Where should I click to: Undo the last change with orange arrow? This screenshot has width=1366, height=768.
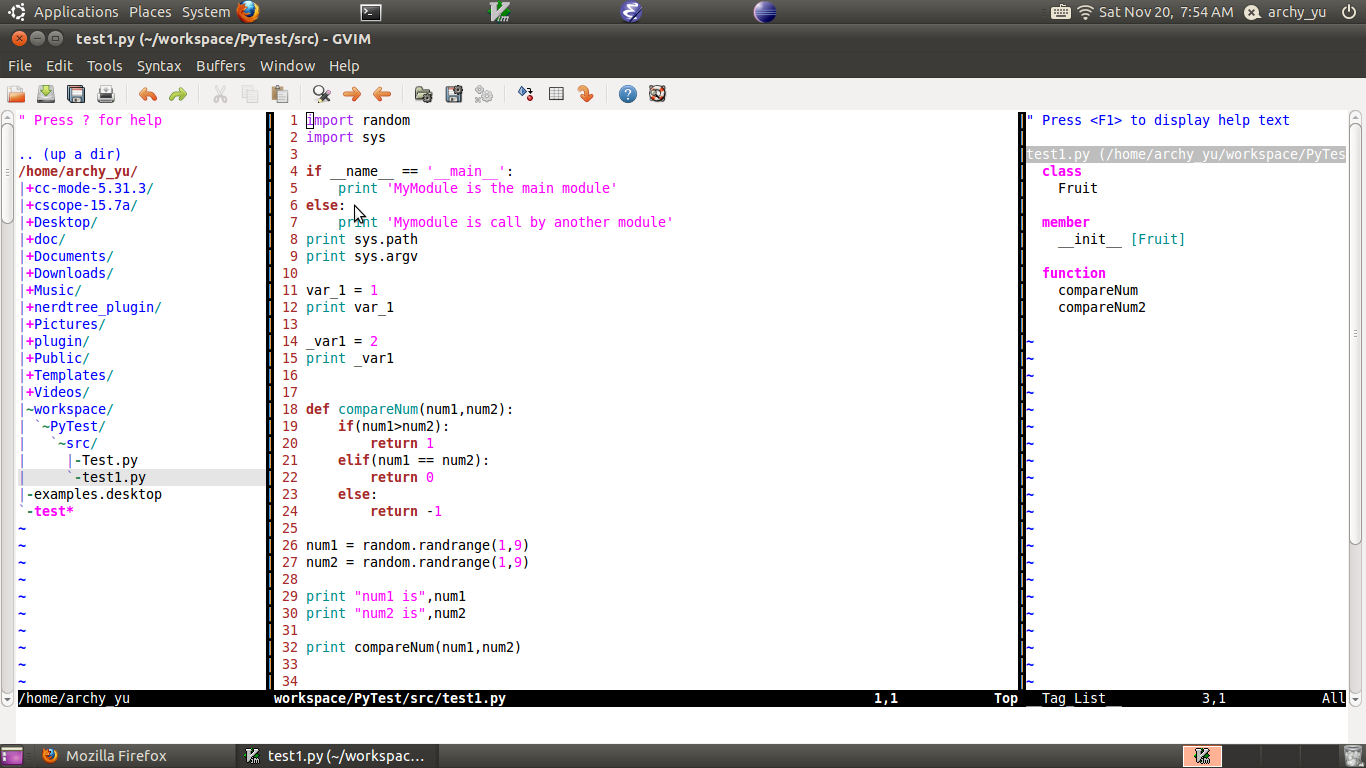[148, 94]
